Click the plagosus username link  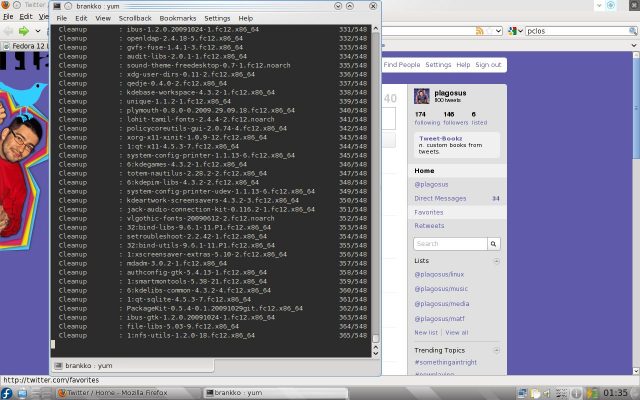click(x=450, y=93)
